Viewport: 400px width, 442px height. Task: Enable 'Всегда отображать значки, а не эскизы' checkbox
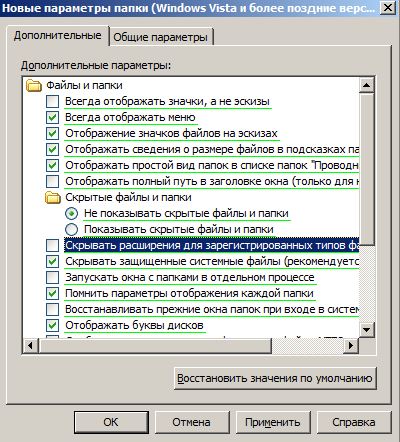52,101
